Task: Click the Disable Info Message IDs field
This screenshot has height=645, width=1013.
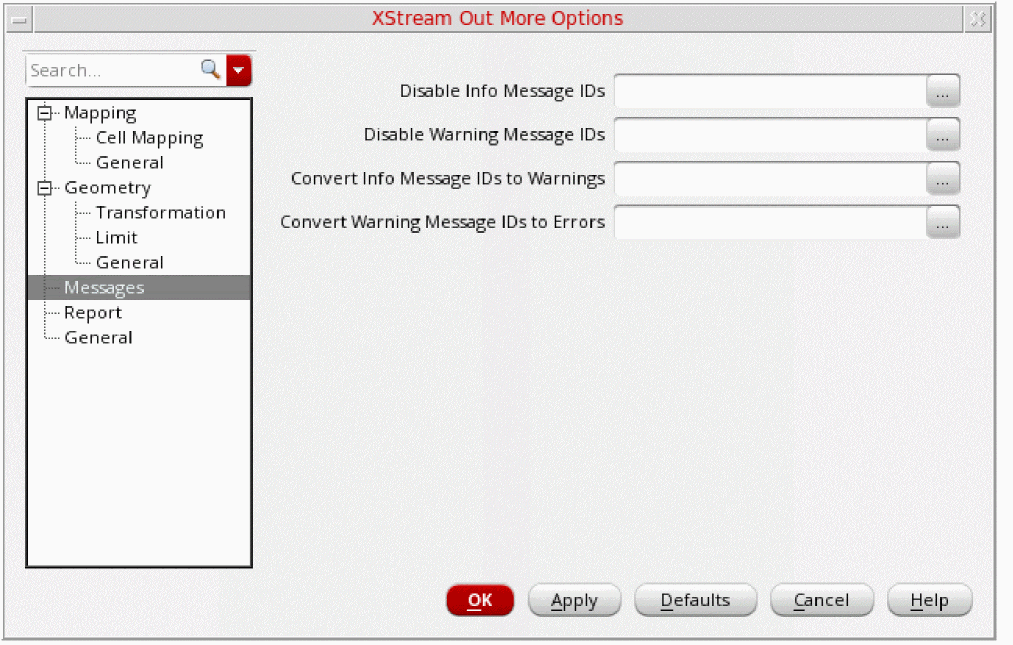Action: 770,91
